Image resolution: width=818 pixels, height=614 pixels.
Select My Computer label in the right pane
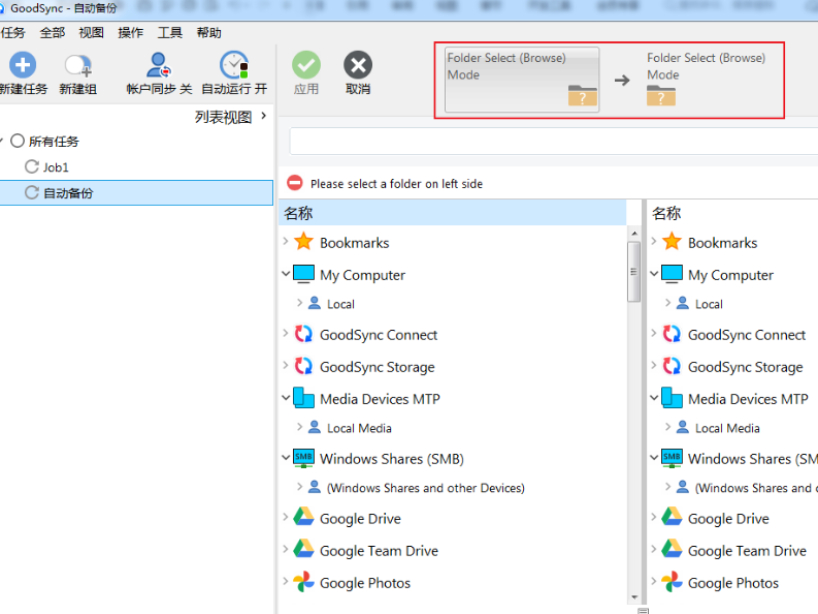730,275
